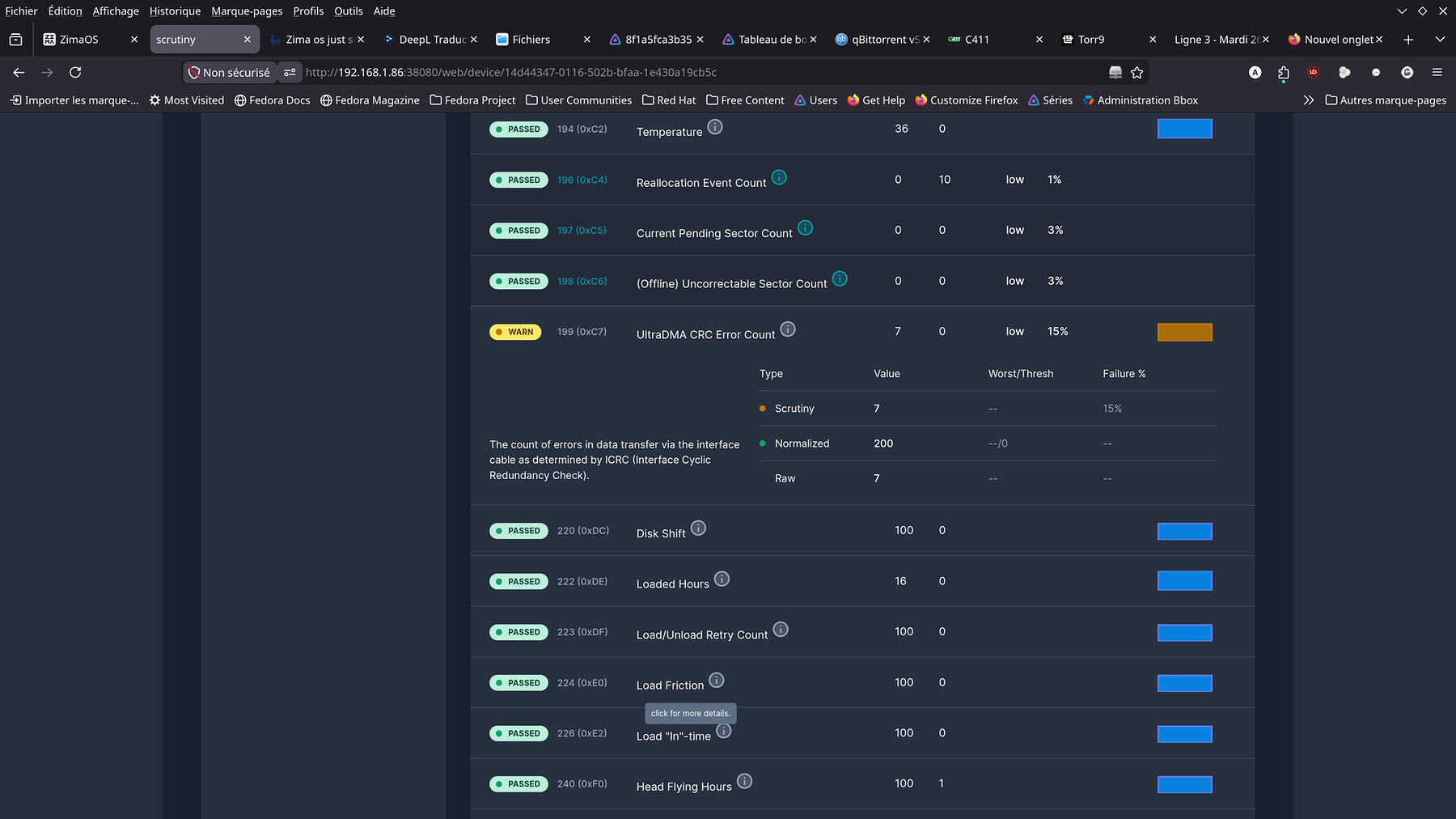Click the uBlock Origin toolbar icon

click(1313, 72)
